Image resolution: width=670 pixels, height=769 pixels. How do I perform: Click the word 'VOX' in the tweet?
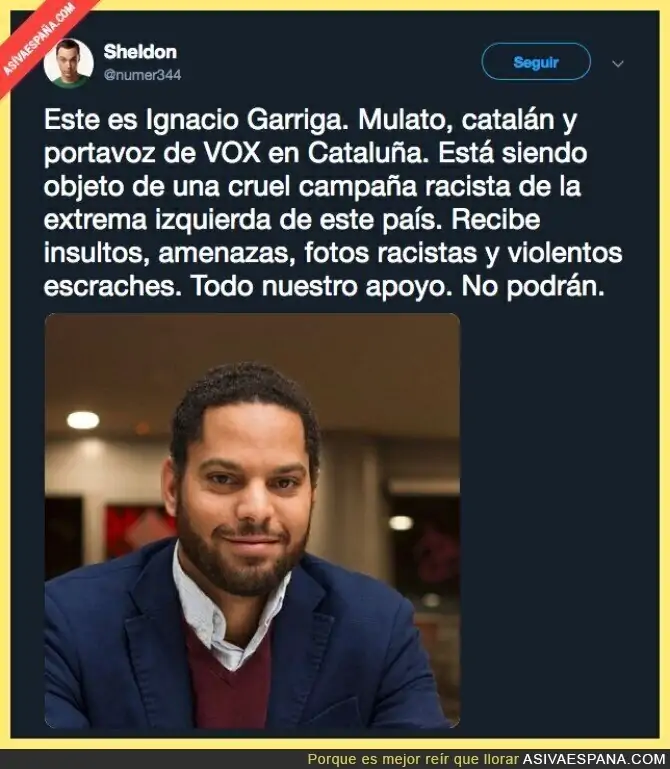(232, 153)
